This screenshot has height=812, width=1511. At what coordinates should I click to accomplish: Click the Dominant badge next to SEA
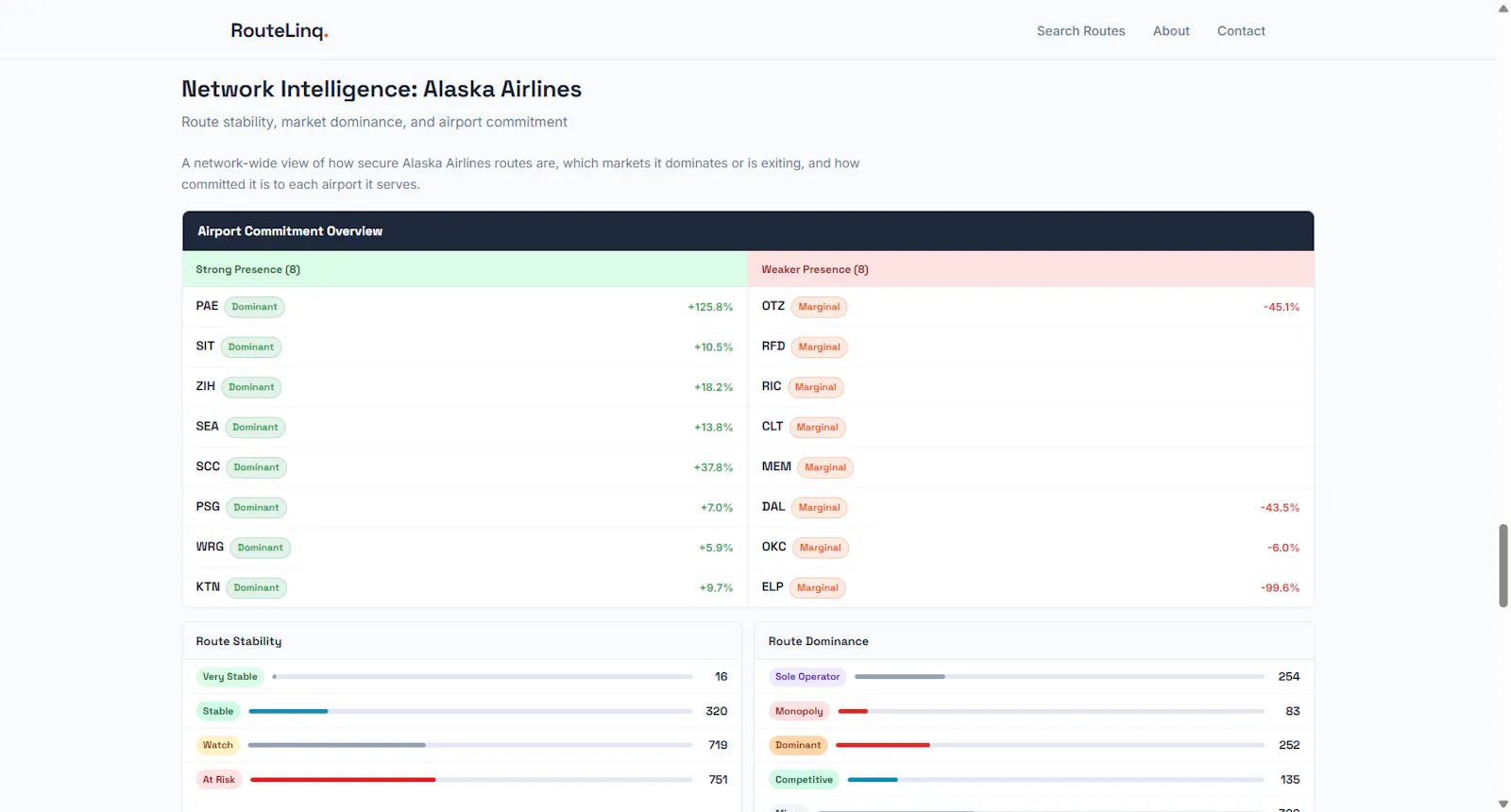pyautogui.click(x=255, y=427)
